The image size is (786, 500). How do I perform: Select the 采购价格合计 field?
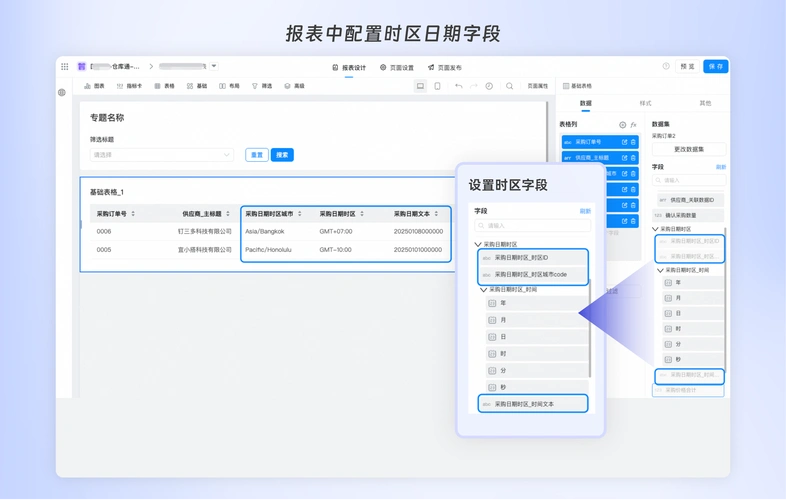(688, 390)
